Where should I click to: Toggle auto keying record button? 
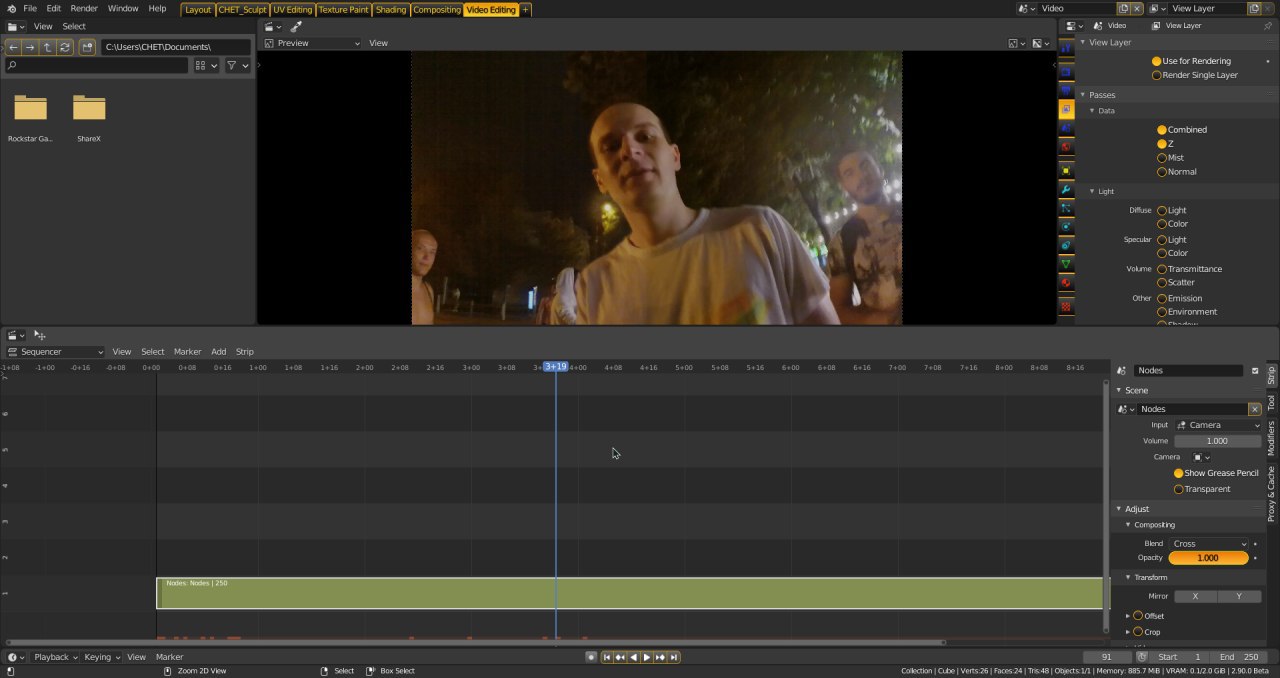click(x=591, y=657)
